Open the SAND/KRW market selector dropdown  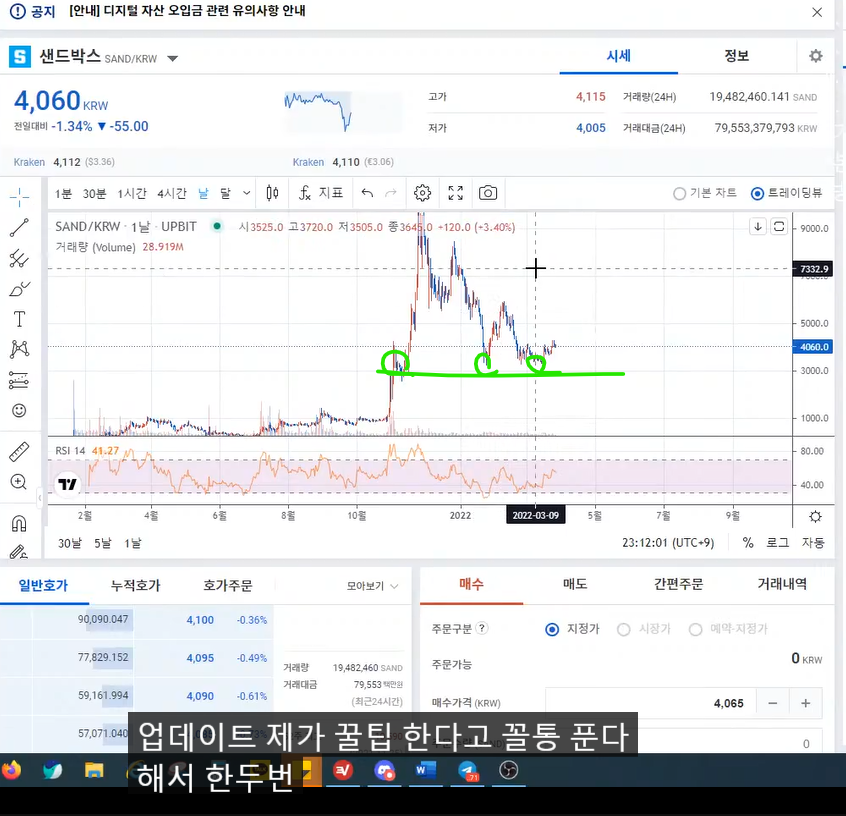(x=172, y=58)
